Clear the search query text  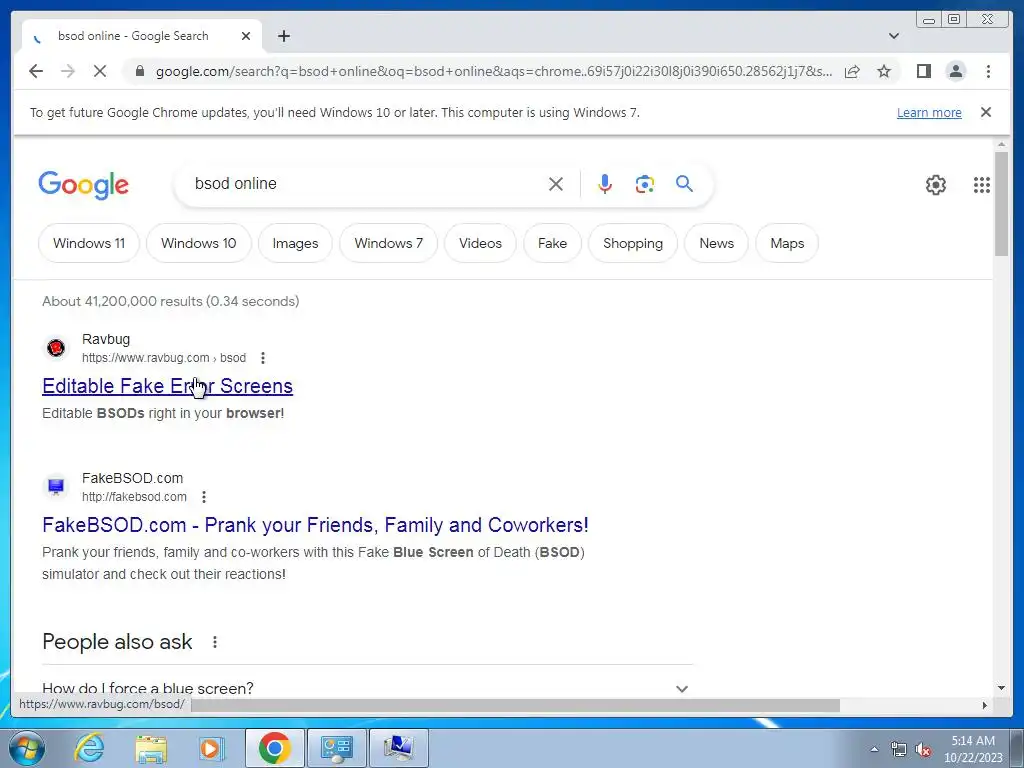click(556, 184)
